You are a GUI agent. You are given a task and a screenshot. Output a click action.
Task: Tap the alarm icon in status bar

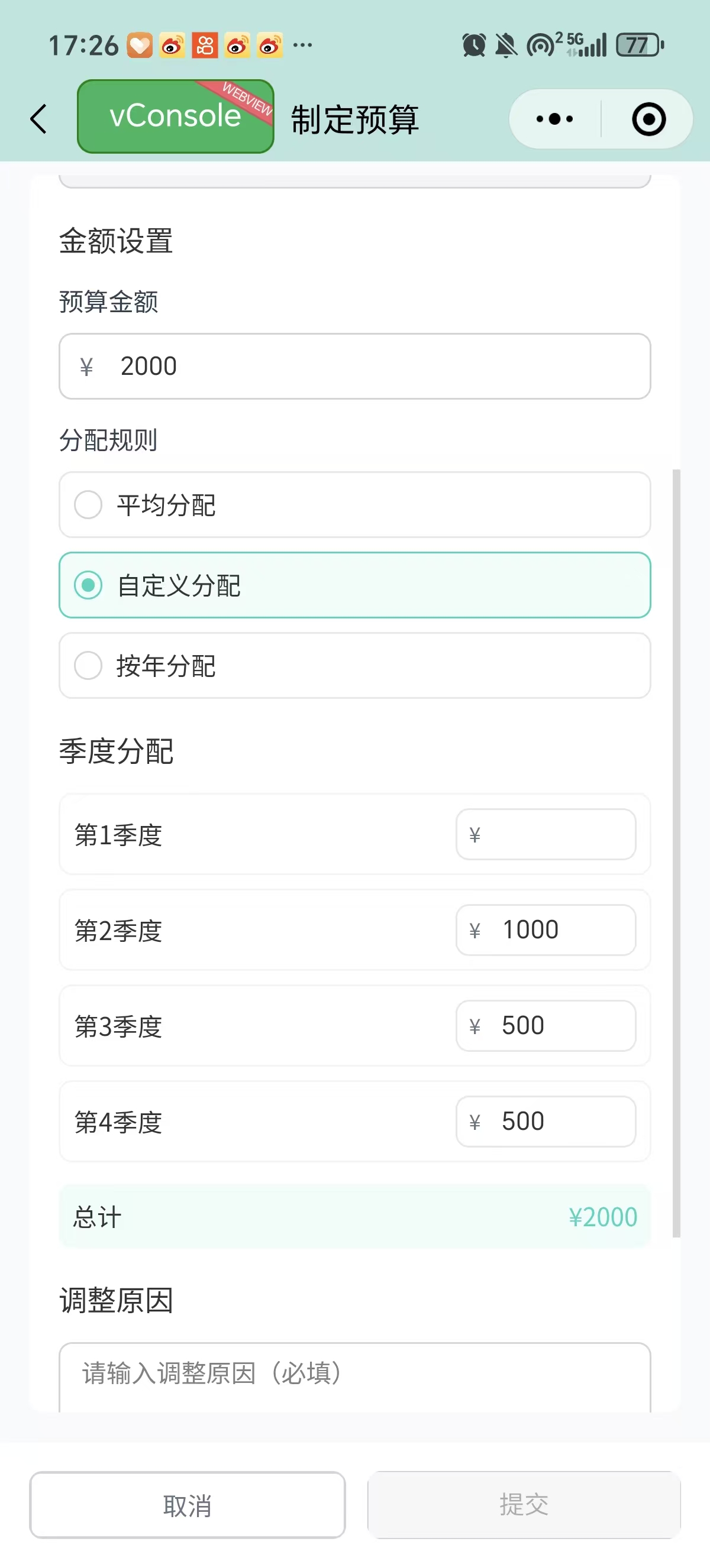pyautogui.click(x=474, y=45)
